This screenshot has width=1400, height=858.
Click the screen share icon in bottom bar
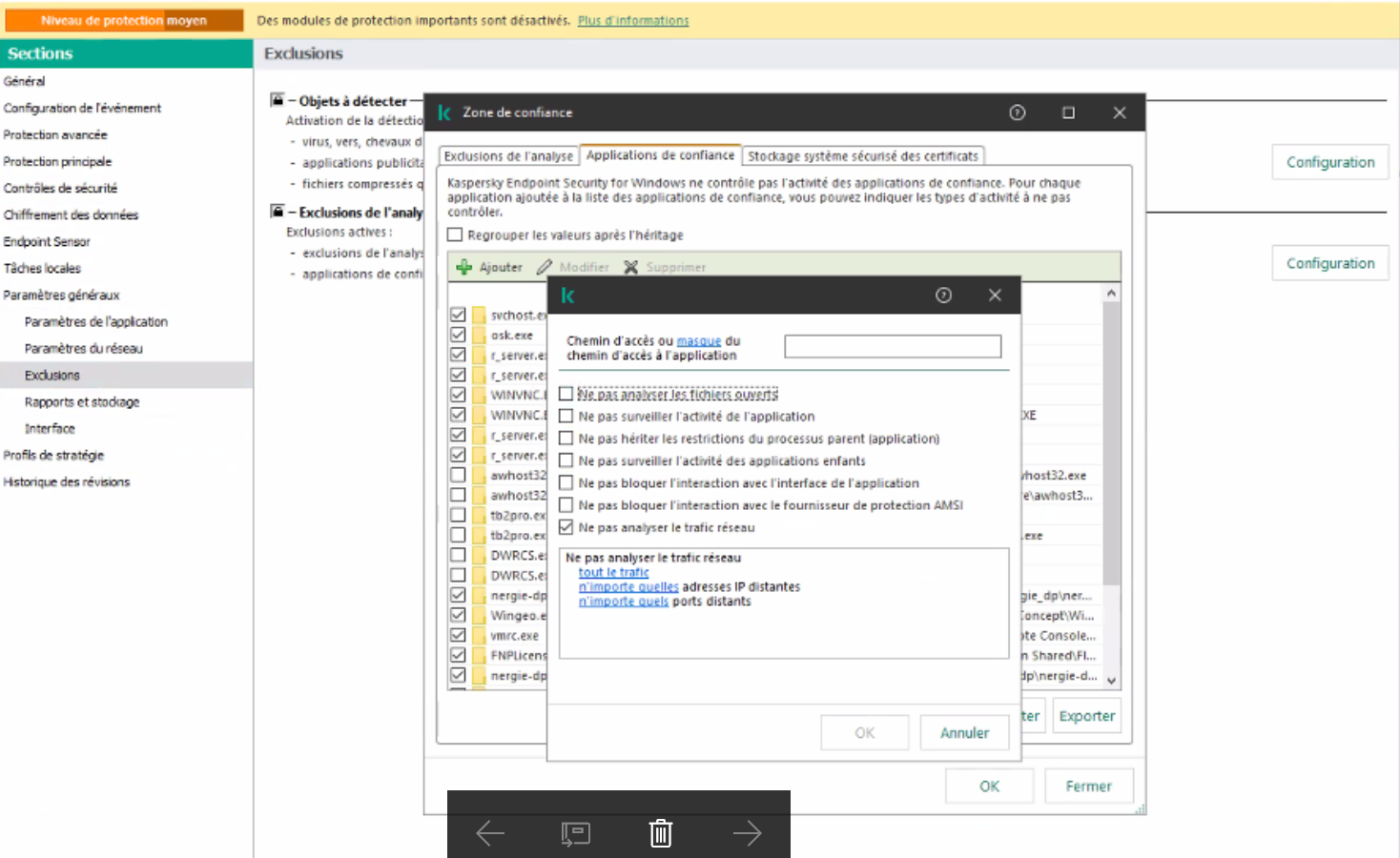point(575,833)
